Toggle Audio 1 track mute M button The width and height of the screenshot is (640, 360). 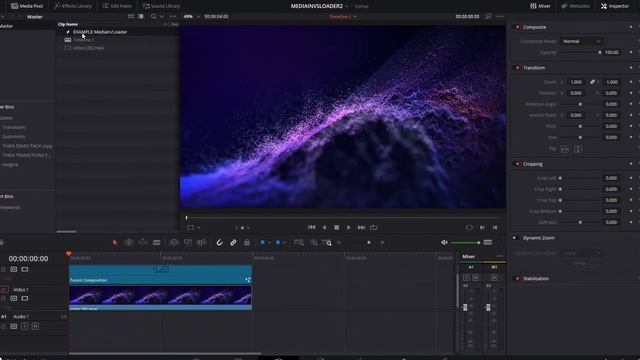point(36,326)
